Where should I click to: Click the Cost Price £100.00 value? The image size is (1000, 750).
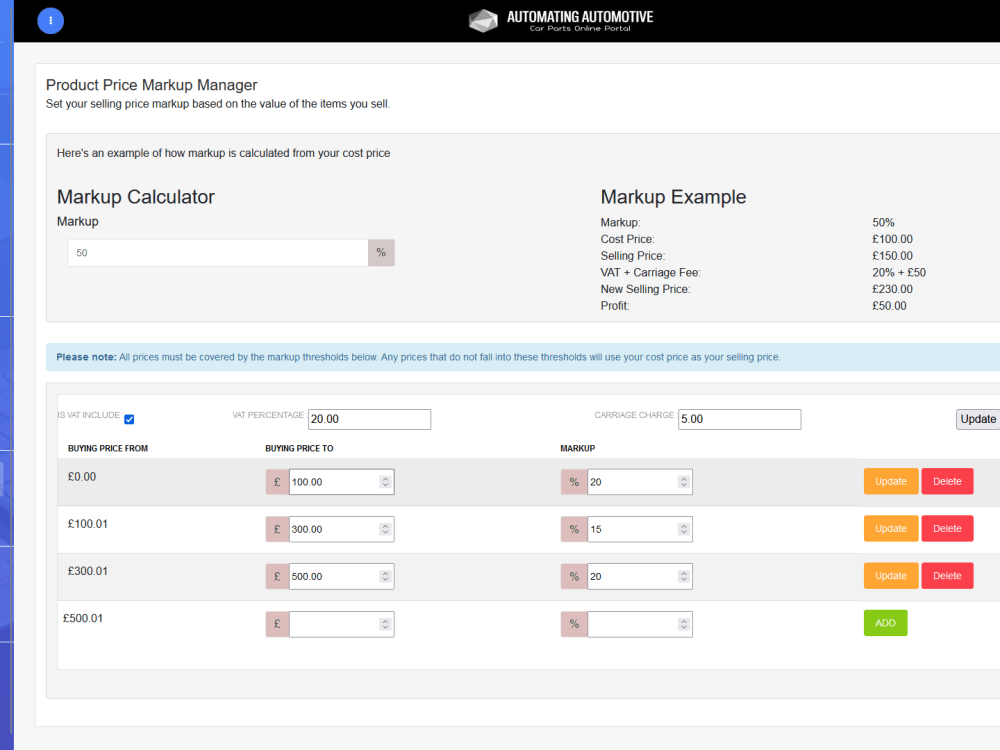892,240
